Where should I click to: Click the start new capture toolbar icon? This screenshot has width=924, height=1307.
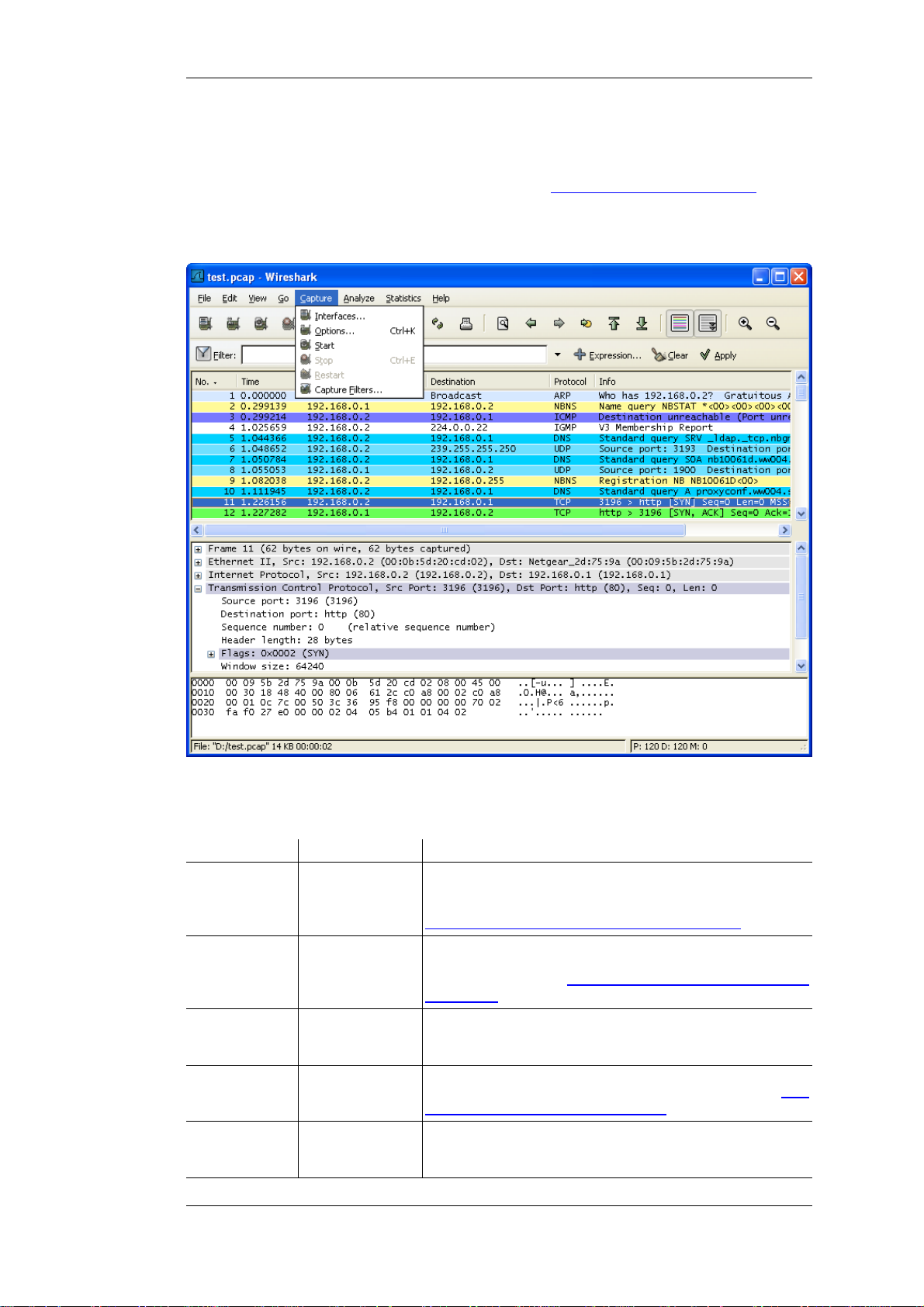(261, 323)
